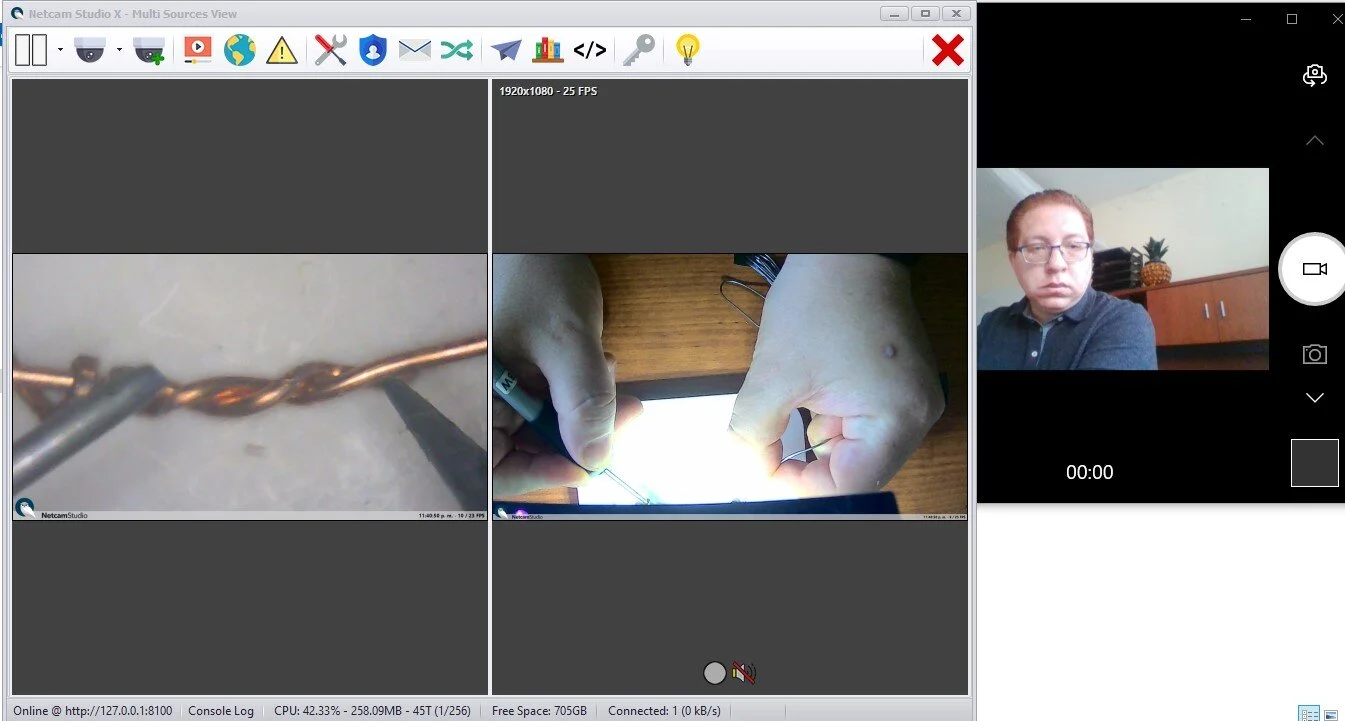Expand the multi-view layout dropdown

point(58,49)
